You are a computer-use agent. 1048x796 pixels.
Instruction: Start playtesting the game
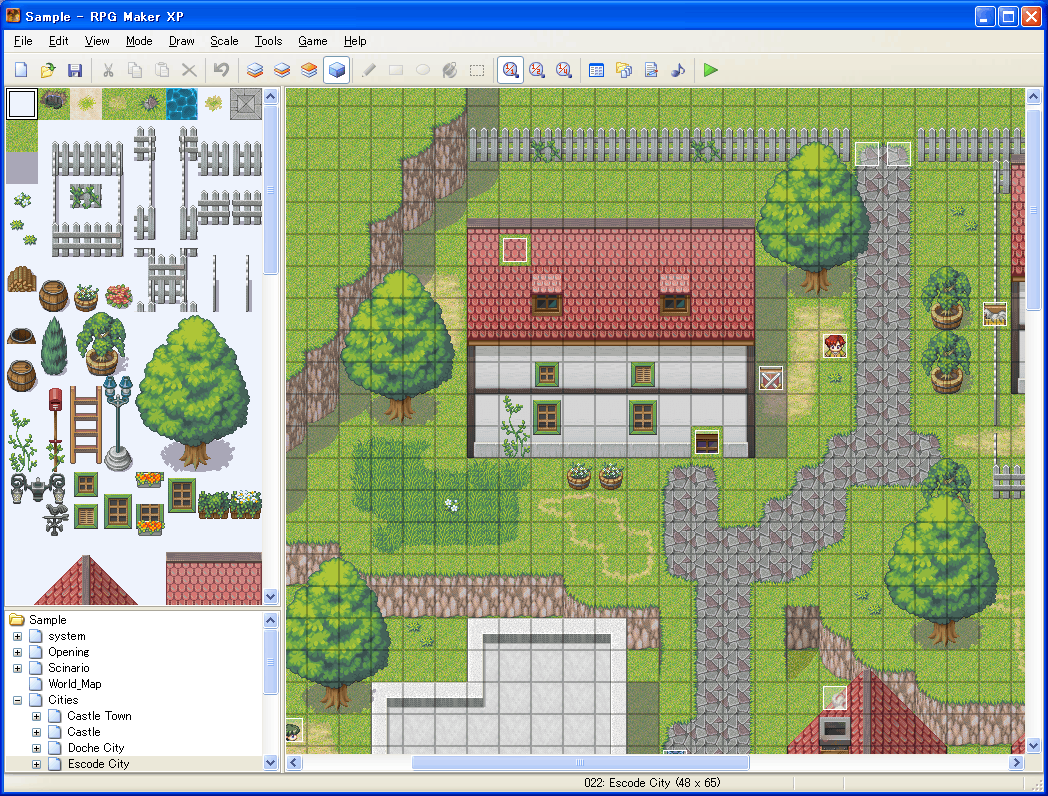click(711, 70)
